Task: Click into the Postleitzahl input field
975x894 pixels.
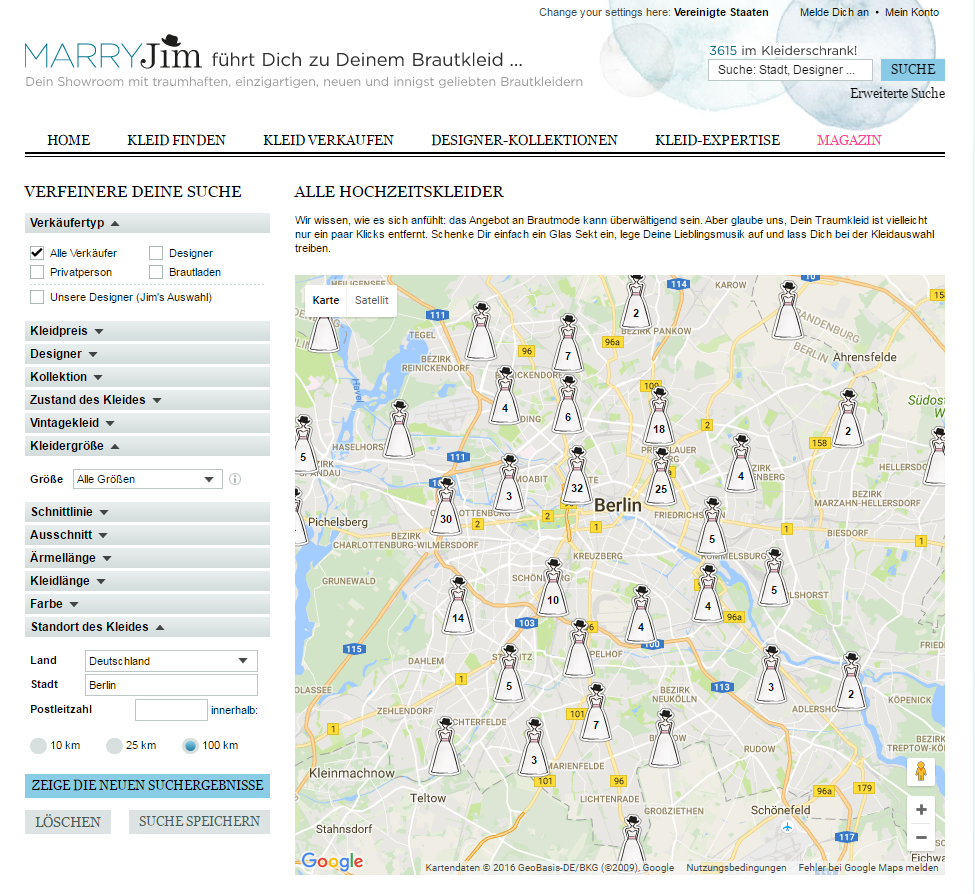Action: pos(170,710)
